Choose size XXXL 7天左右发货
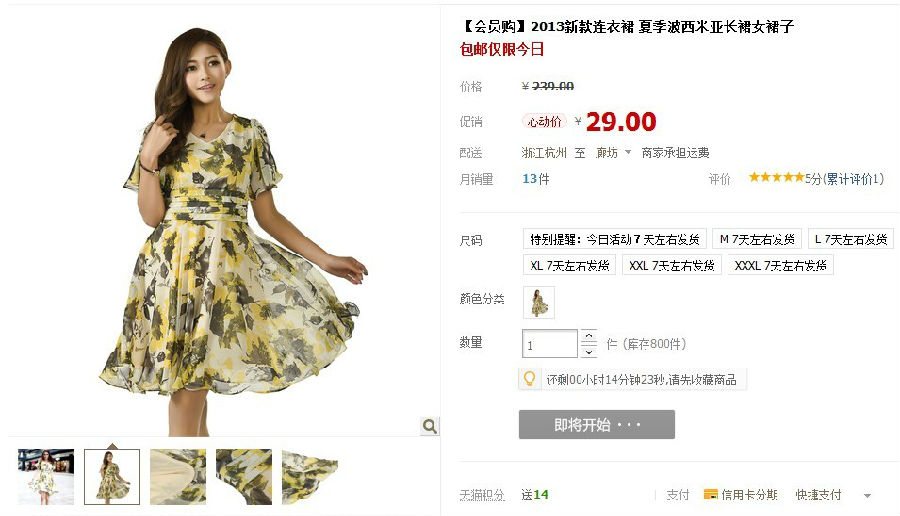The width and height of the screenshot is (900, 516). pos(780,265)
